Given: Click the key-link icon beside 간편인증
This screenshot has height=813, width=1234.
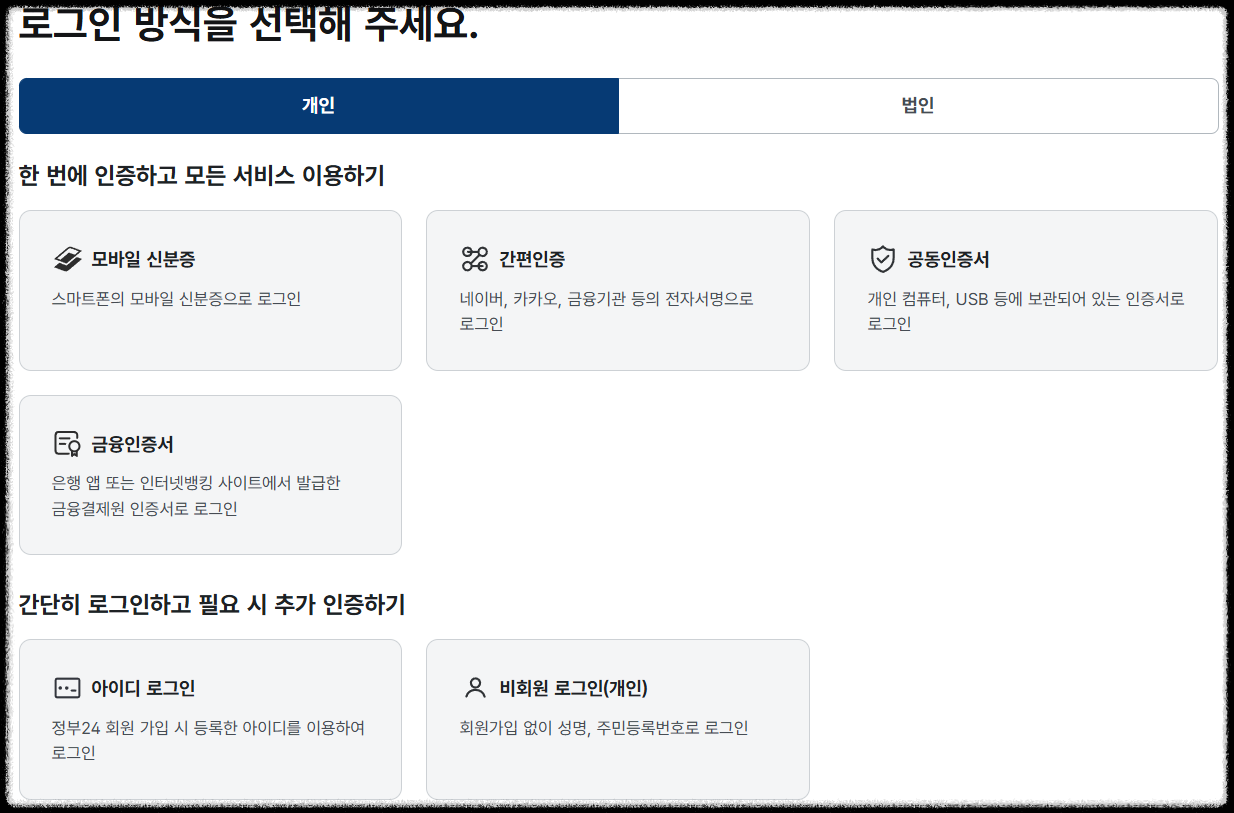Looking at the screenshot, I should pos(475,258).
